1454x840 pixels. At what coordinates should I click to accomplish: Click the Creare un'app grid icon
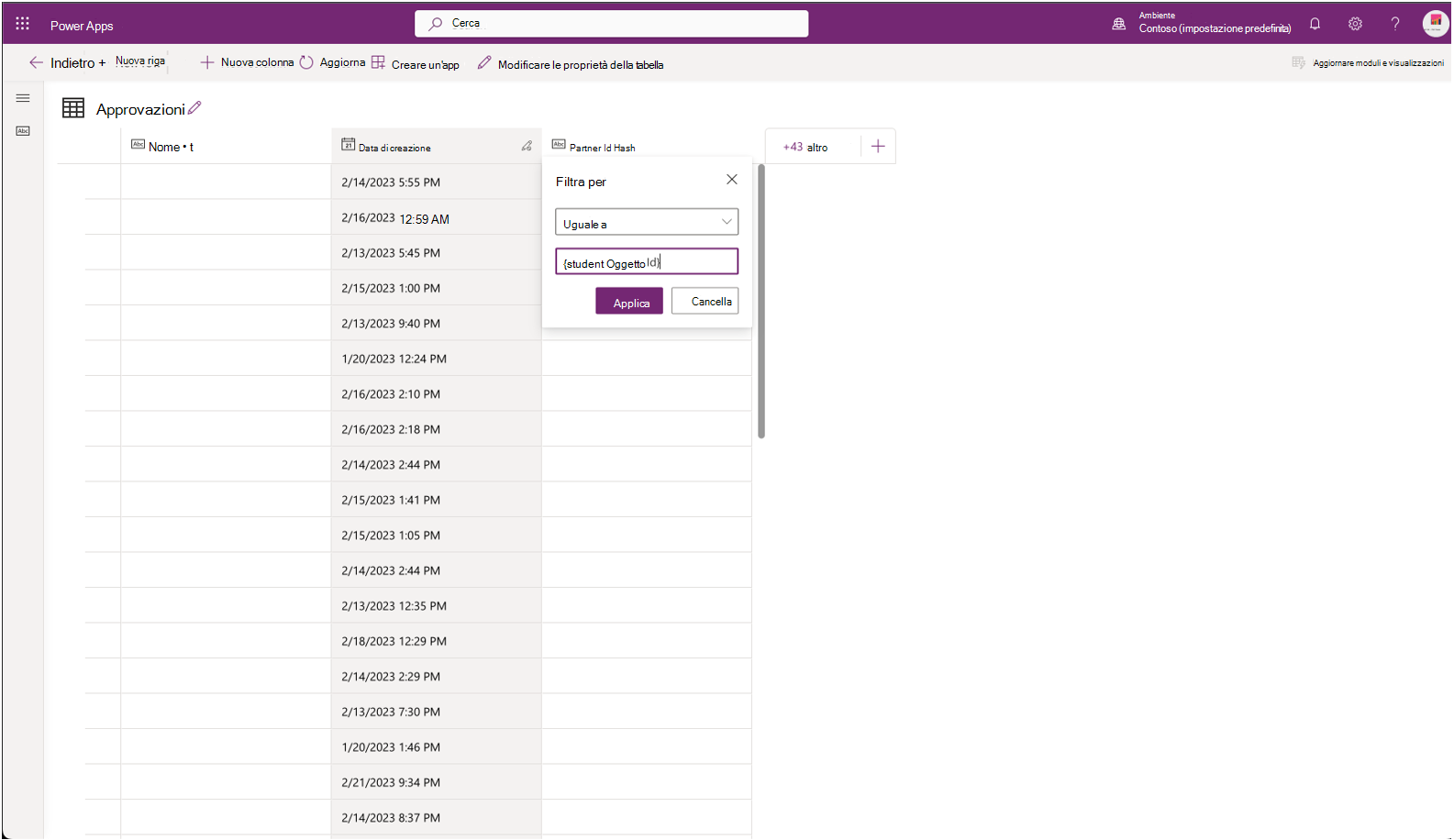378,62
